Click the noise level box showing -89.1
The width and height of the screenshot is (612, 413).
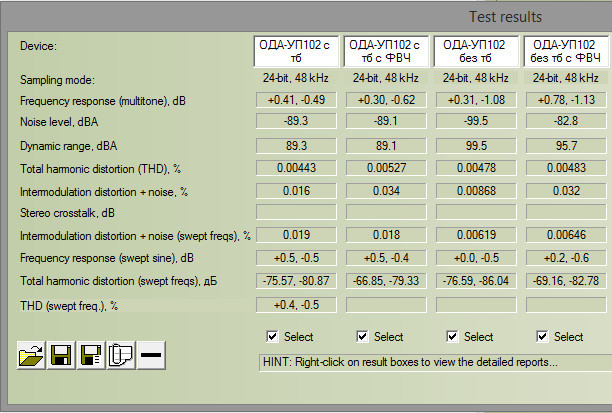point(386,121)
